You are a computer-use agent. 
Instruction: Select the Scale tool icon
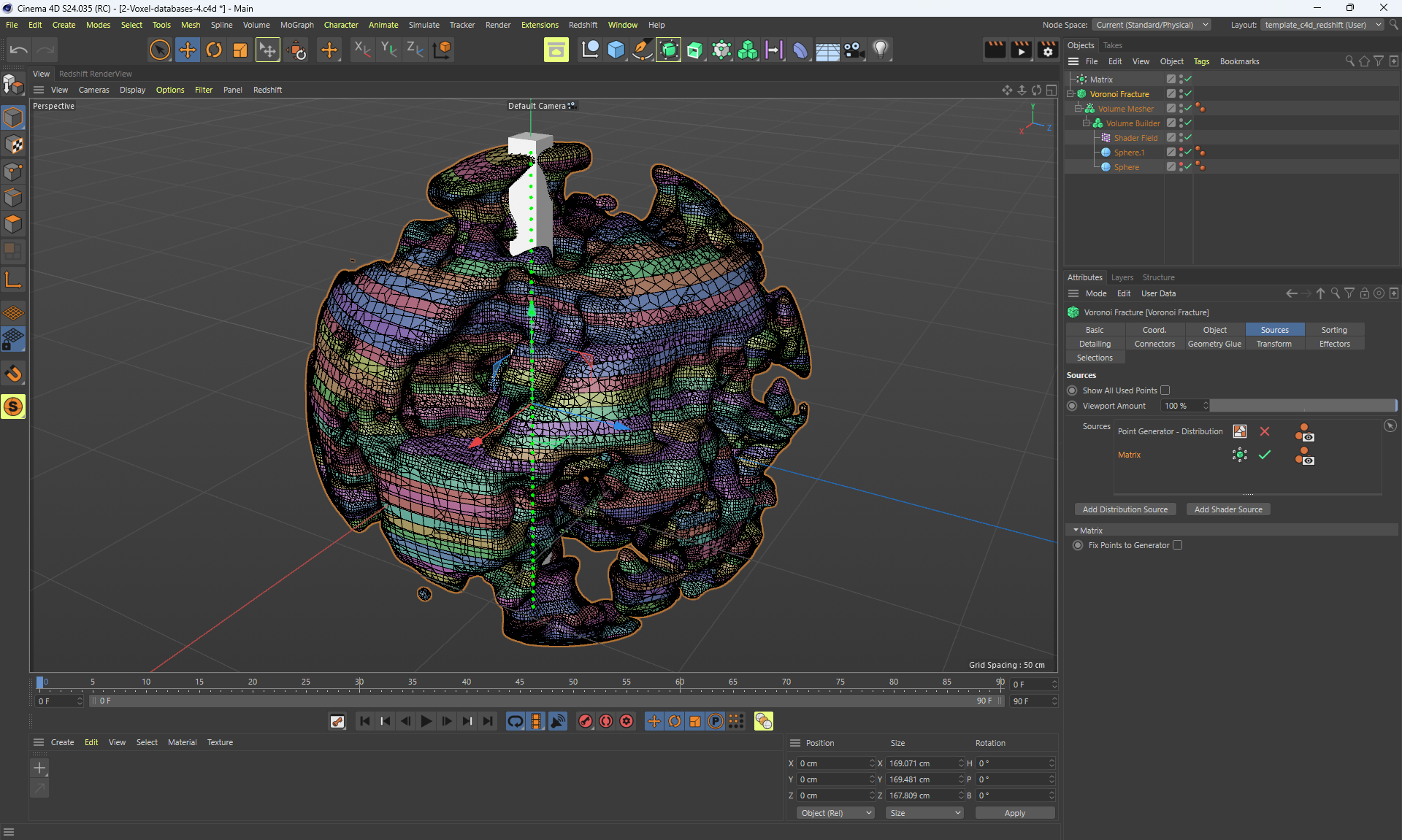[240, 50]
